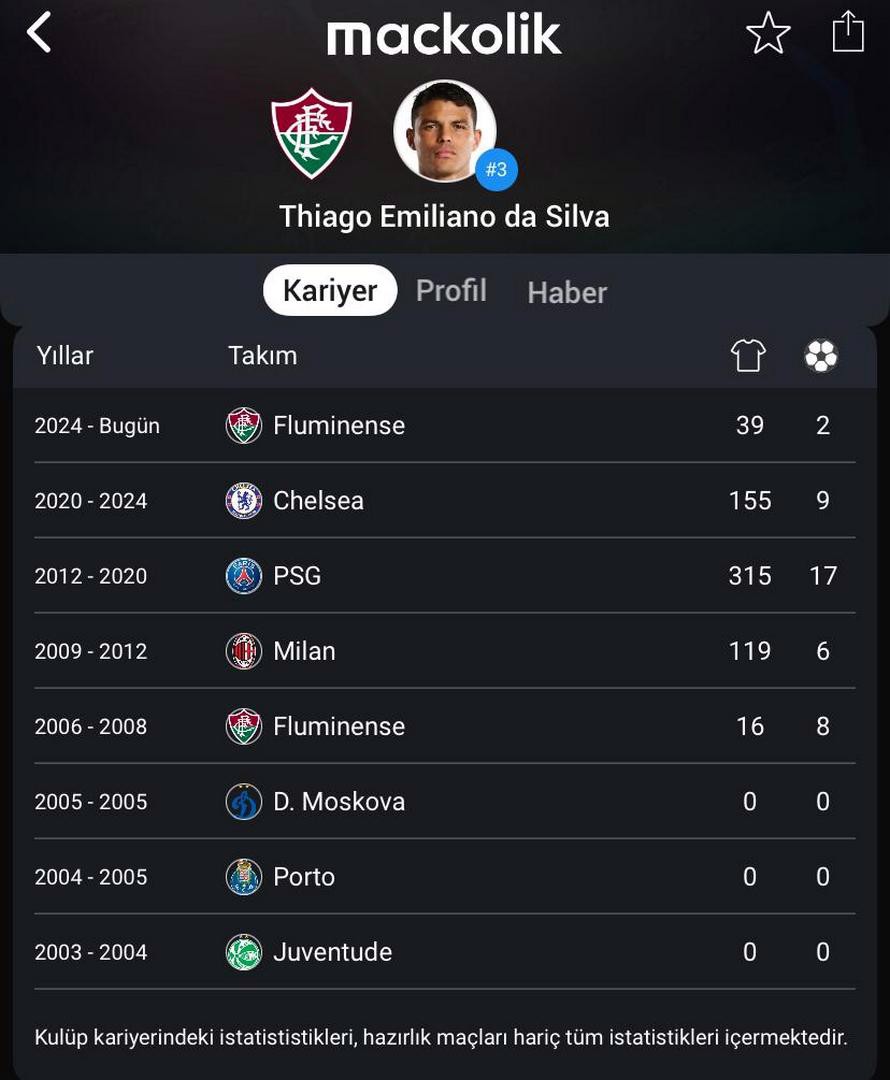The image size is (890, 1080).
Task: Add player to favorites with star icon
Action: [x=768, y=32]
